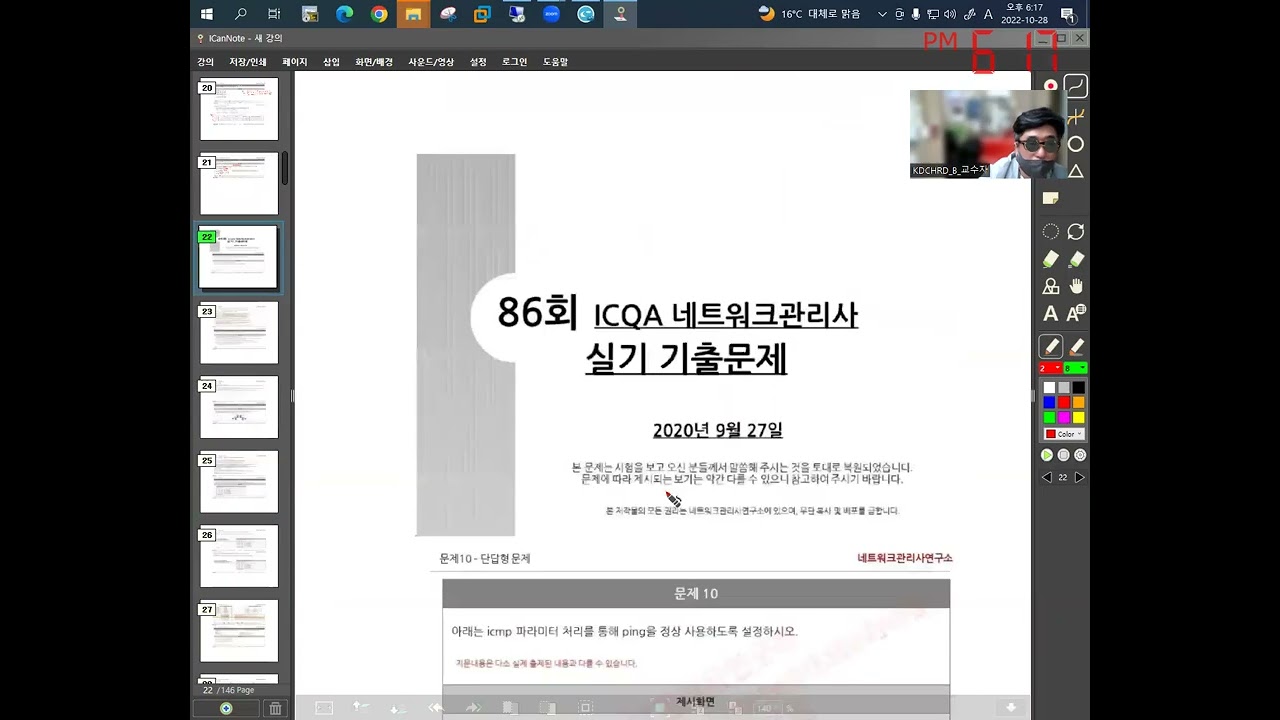Go to the next page arrow
This screenshot has width=1280, height=720.
(1079, 478)
